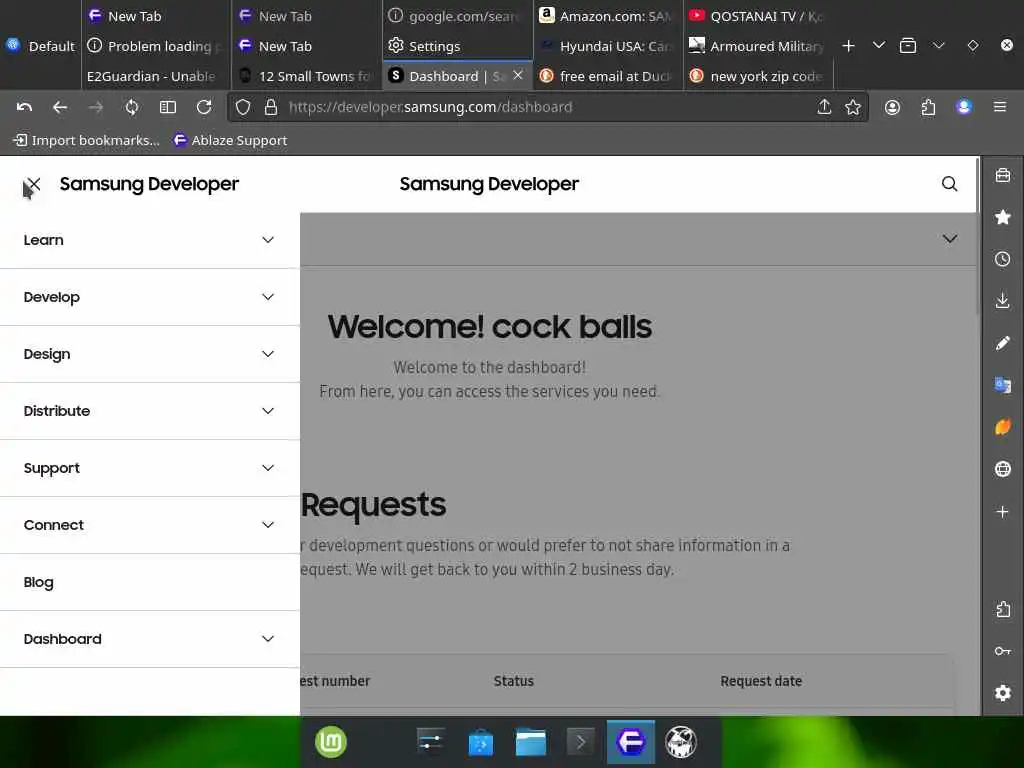Image resolution: width=1024 pixels, height=768 pixels.
Task: Open the tab container icon in tab bar
Action: (x=908, y=46)
